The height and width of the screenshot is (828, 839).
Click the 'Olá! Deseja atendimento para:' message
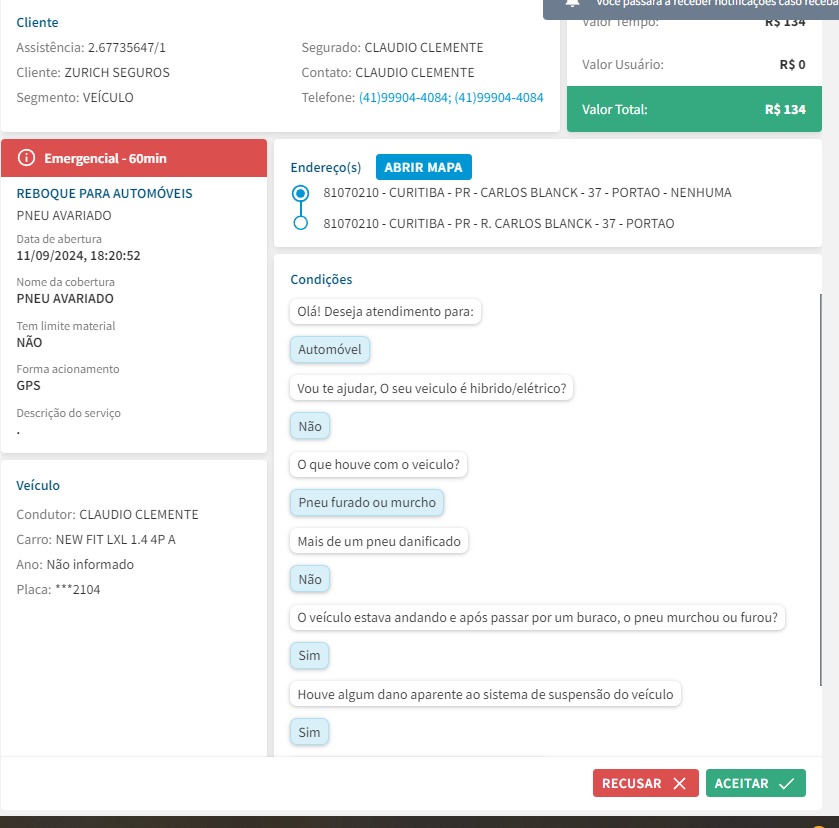[385, 312]
